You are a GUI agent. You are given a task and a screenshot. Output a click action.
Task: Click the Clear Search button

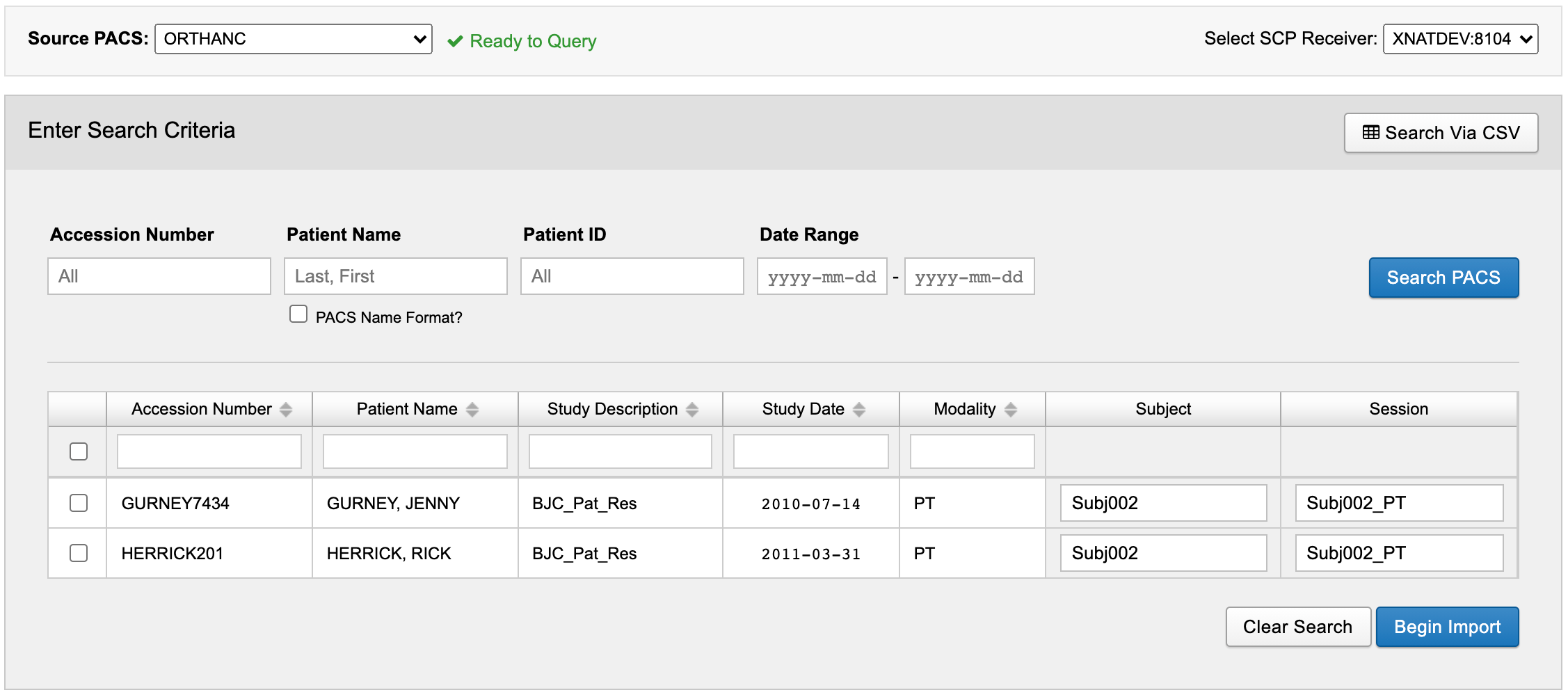pyautogui.click(x=1297, y=627)
